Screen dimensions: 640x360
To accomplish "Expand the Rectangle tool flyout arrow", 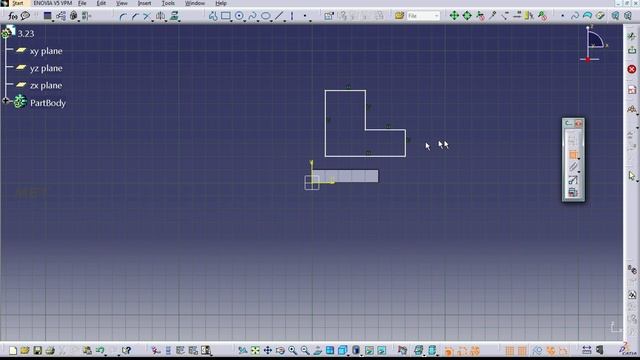I will click(x=231, y=20).
